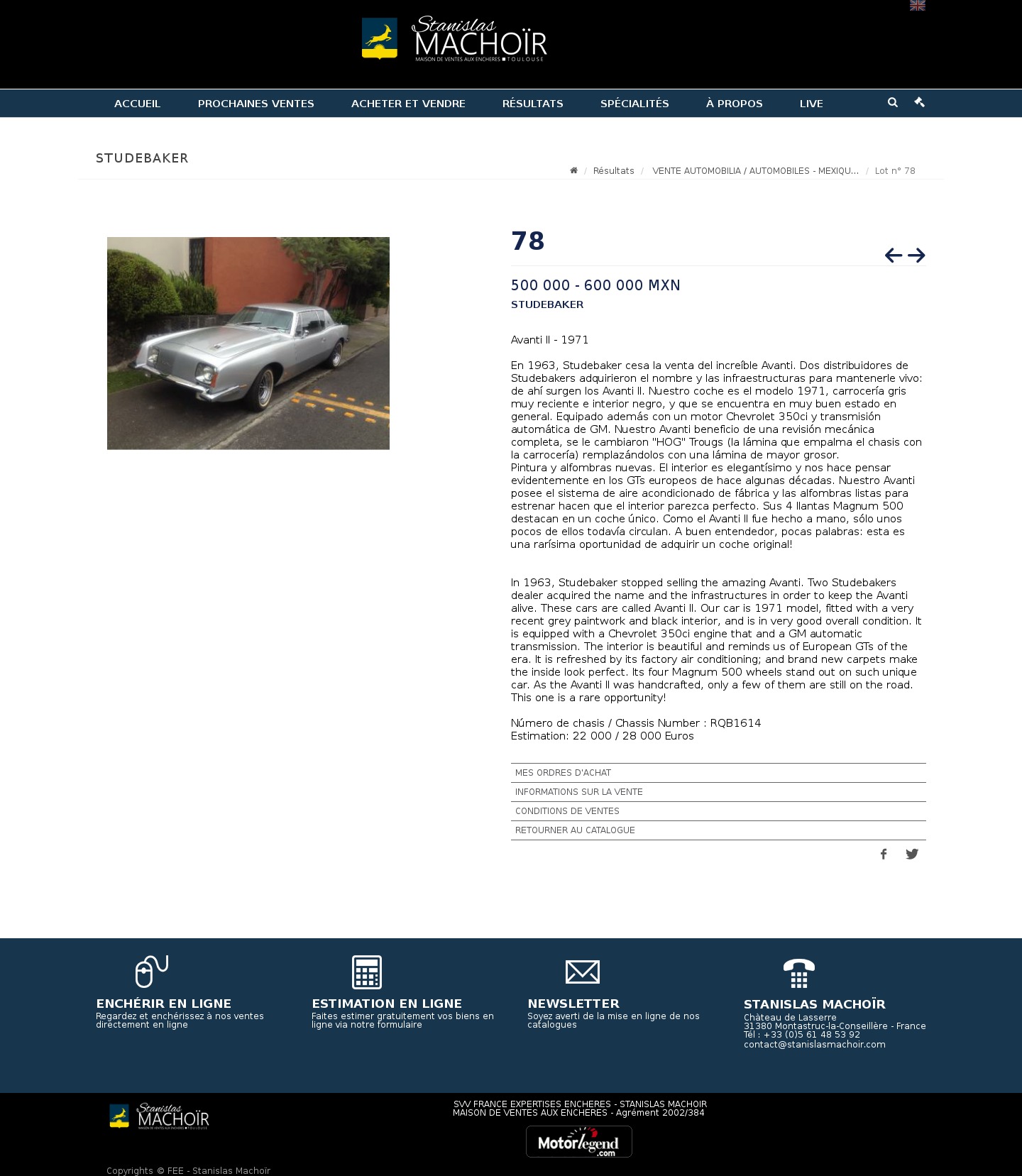
Task: Open the Spécialités menu
Action: coord(634,104)
